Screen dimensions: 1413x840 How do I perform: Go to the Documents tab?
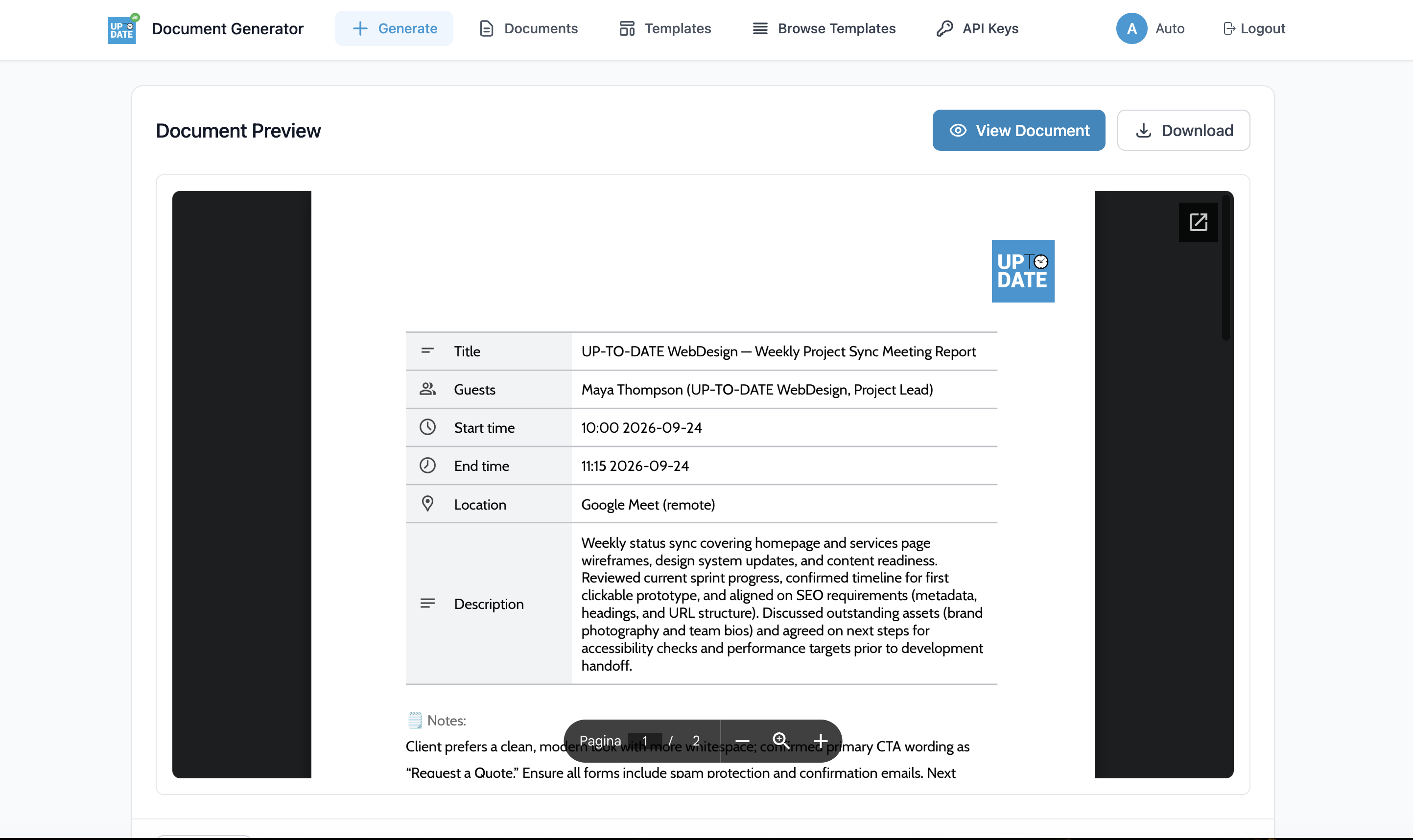(528, 28)
